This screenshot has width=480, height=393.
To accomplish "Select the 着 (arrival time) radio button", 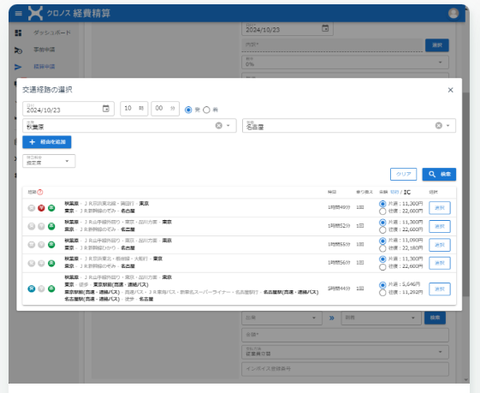I will [207, 110].
